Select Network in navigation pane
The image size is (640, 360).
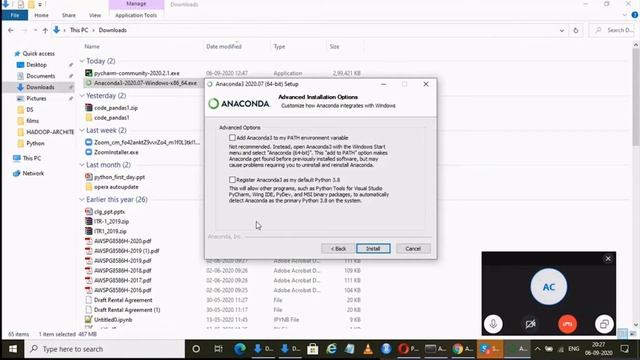[33, 173]
